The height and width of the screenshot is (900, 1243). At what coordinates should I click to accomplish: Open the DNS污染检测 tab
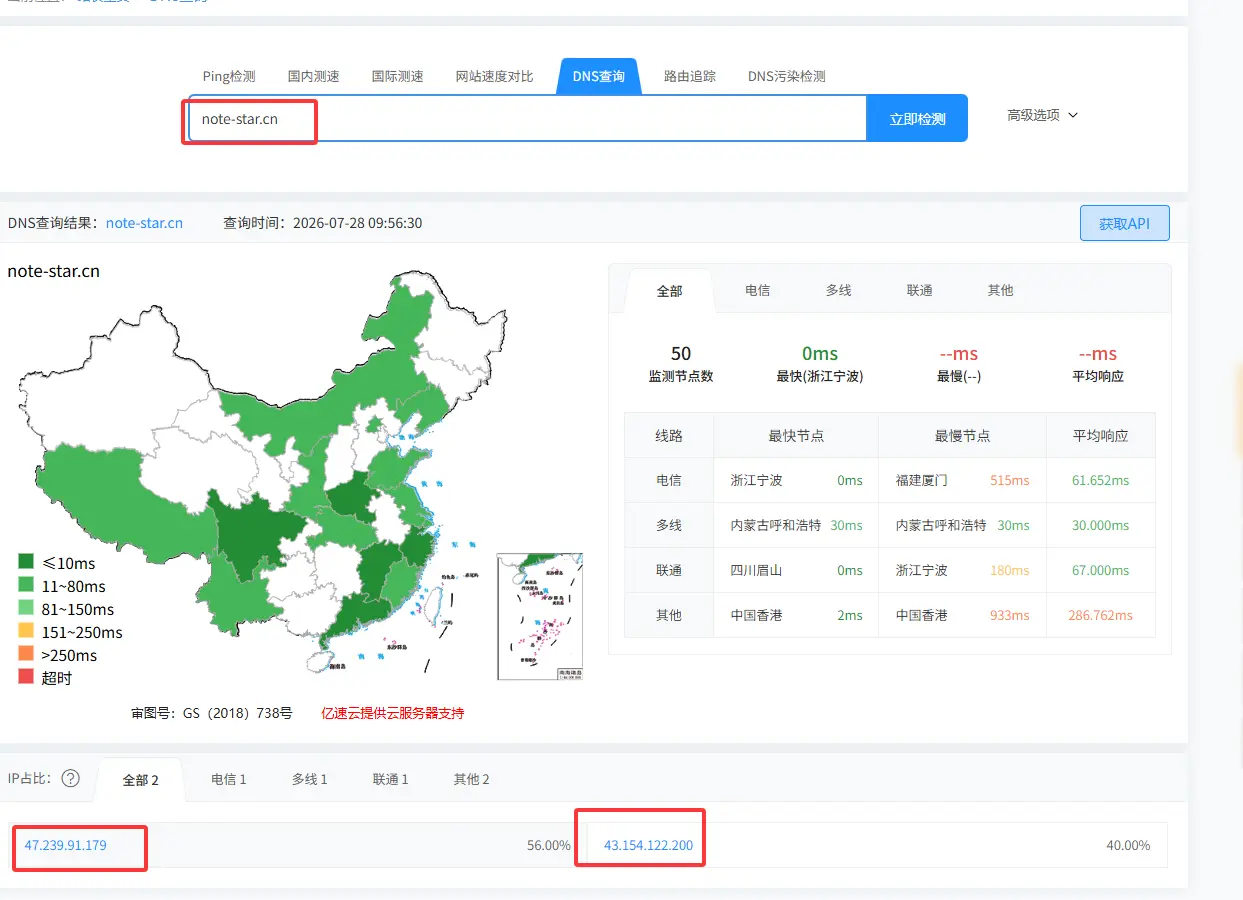tap(786, 76)
